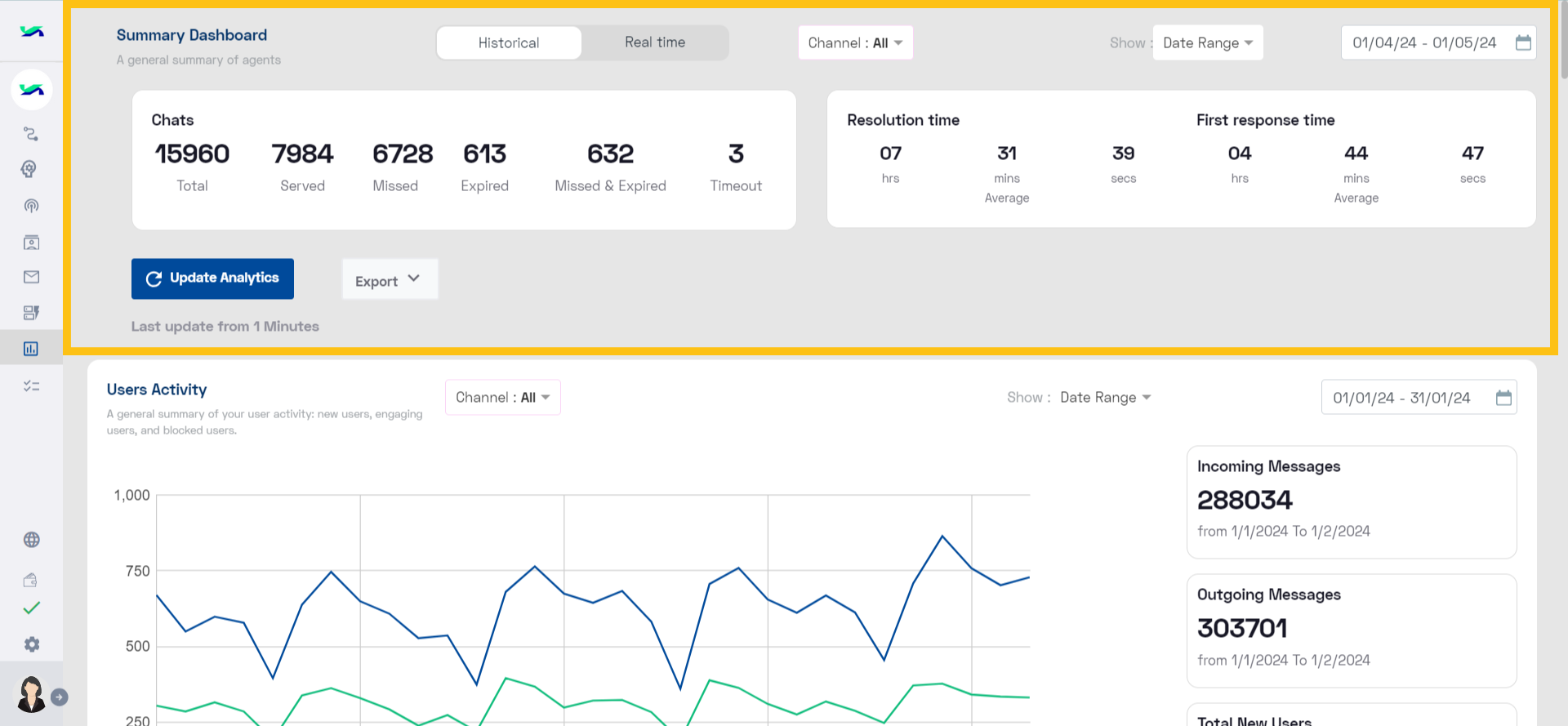Open the contacts icon in sidebar
Image resolution: width=1568 pixels, height=726 pixels.
point(31,243)
